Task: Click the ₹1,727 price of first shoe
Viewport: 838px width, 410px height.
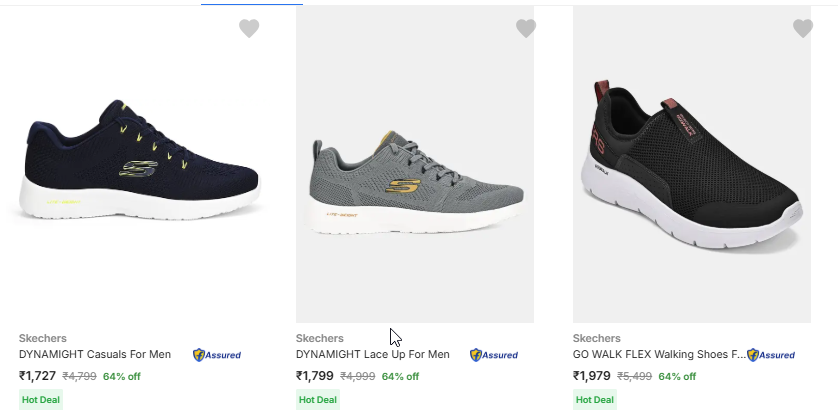Action: click(38, 376)
